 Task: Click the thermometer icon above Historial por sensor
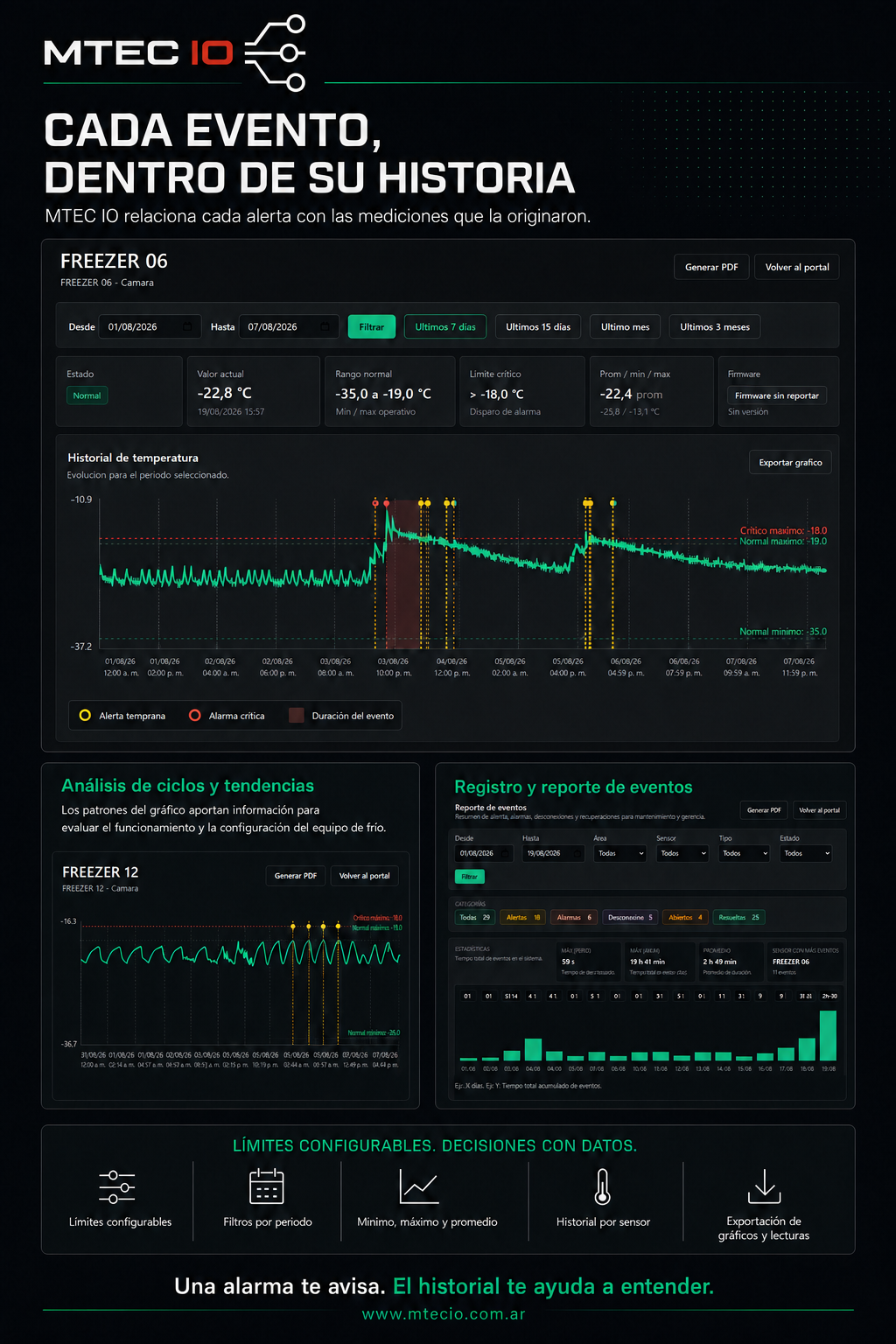(x=602, y=1186)
